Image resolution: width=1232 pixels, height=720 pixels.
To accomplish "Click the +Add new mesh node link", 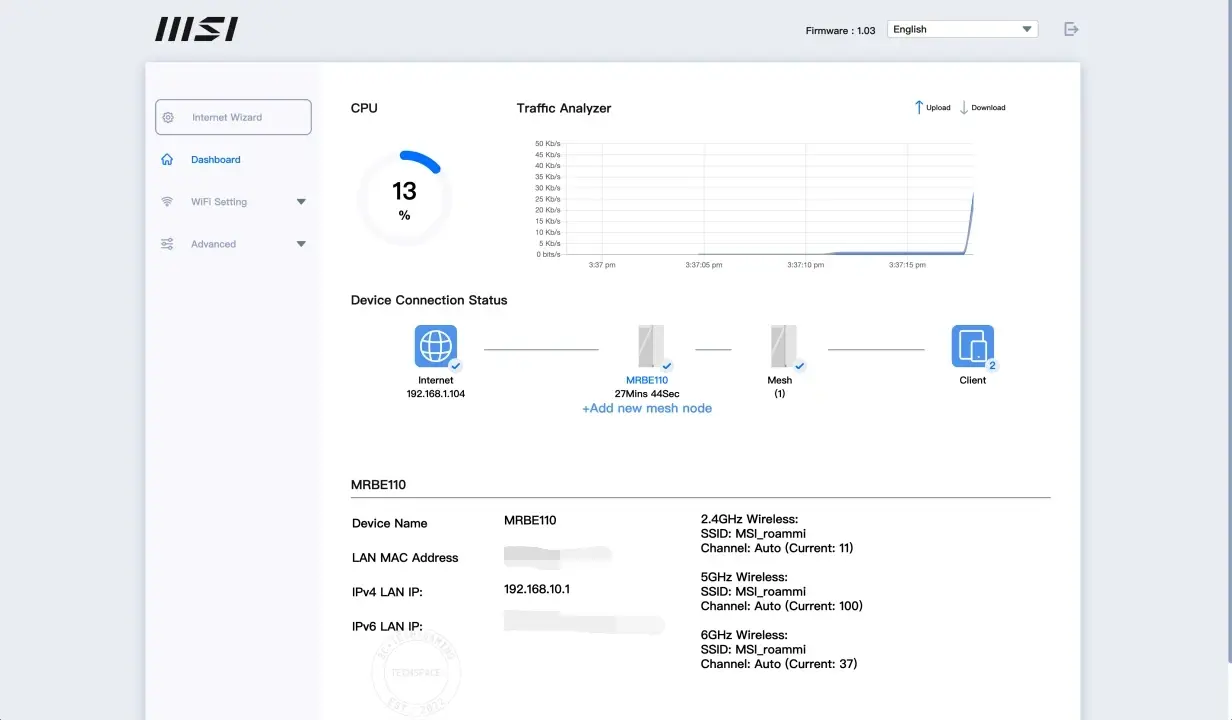I will [647, 408].
